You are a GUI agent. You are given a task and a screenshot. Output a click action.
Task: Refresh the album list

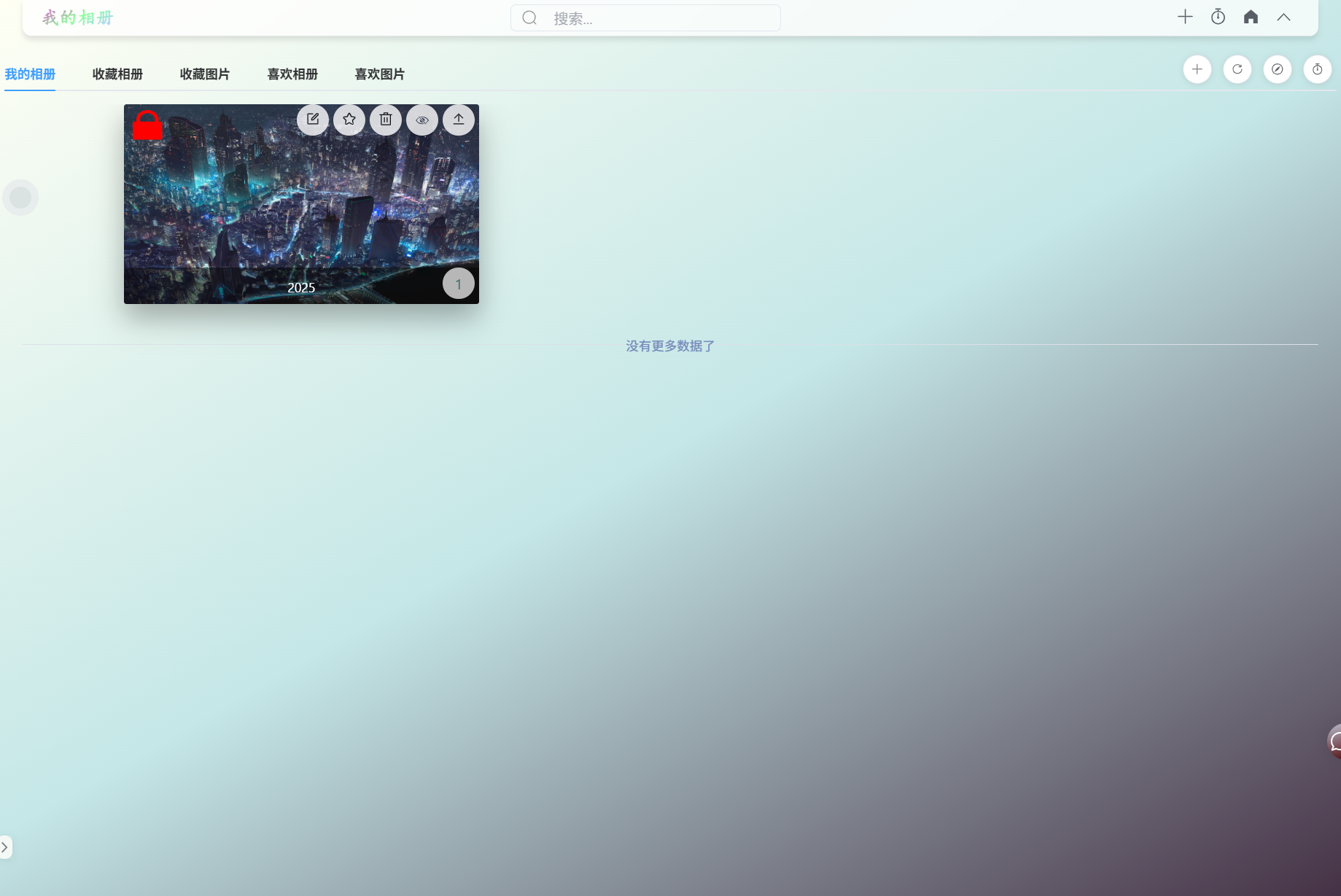pos(1237,69)
